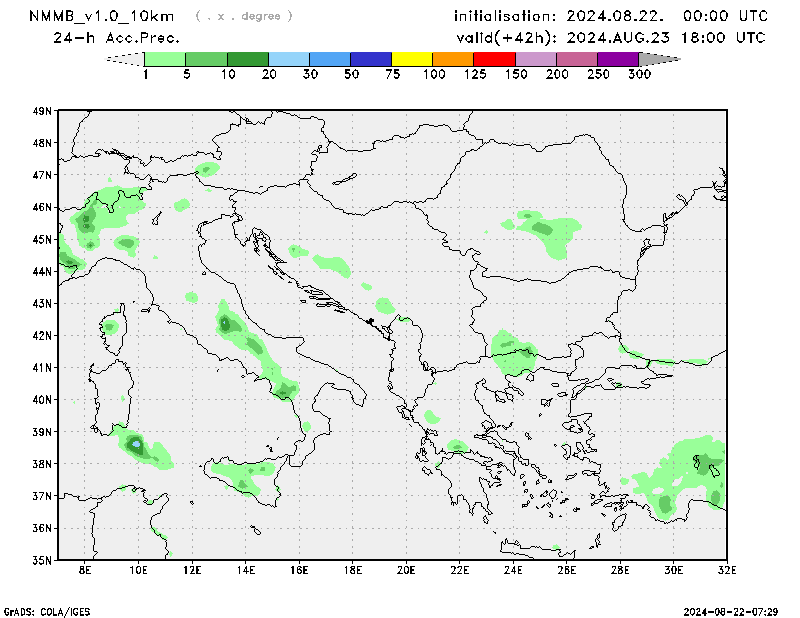
Task: Click the white left arrow at colorbar start
Action: (x=125, y=59)
